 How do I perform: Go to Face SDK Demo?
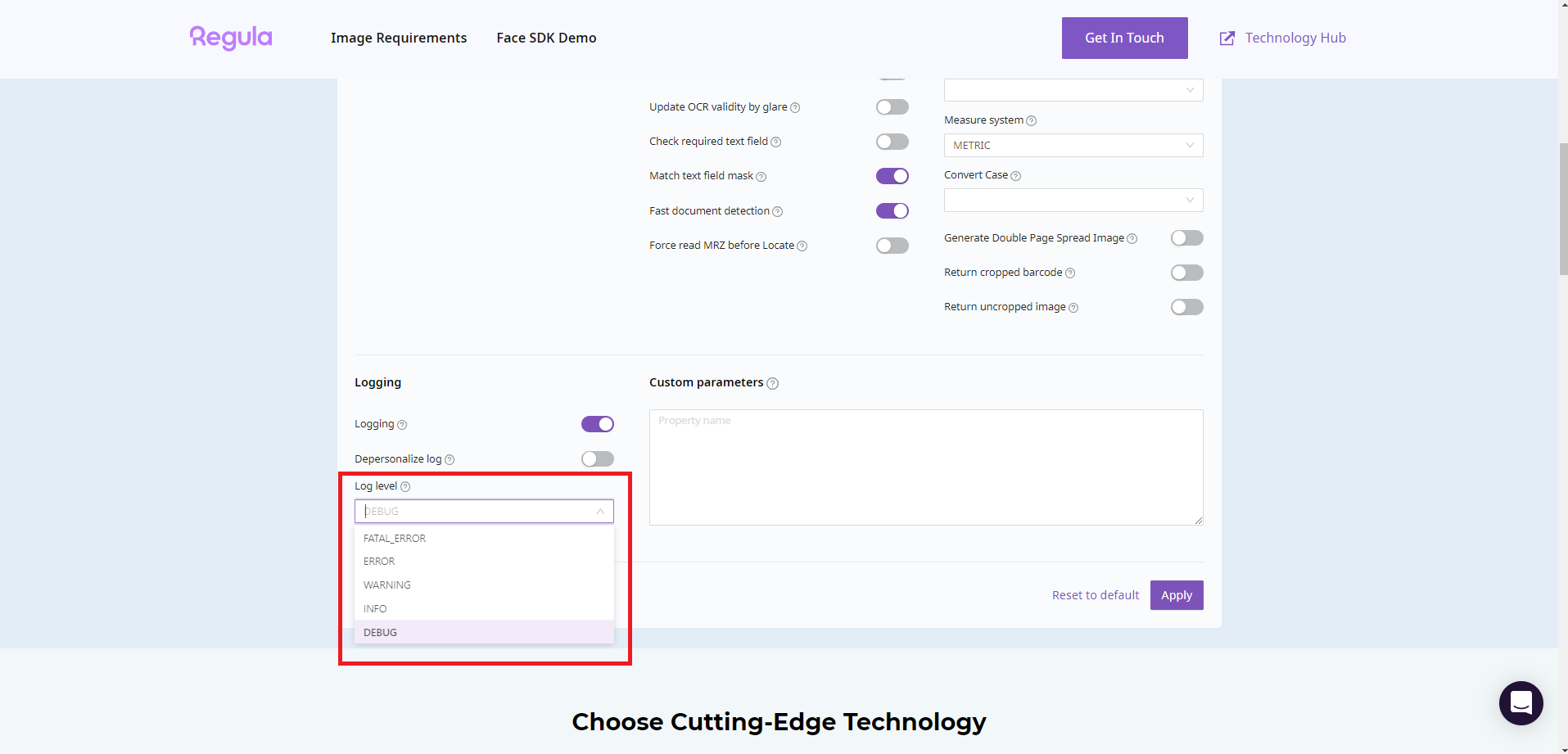pyautogui.click(x=546, y=38)
